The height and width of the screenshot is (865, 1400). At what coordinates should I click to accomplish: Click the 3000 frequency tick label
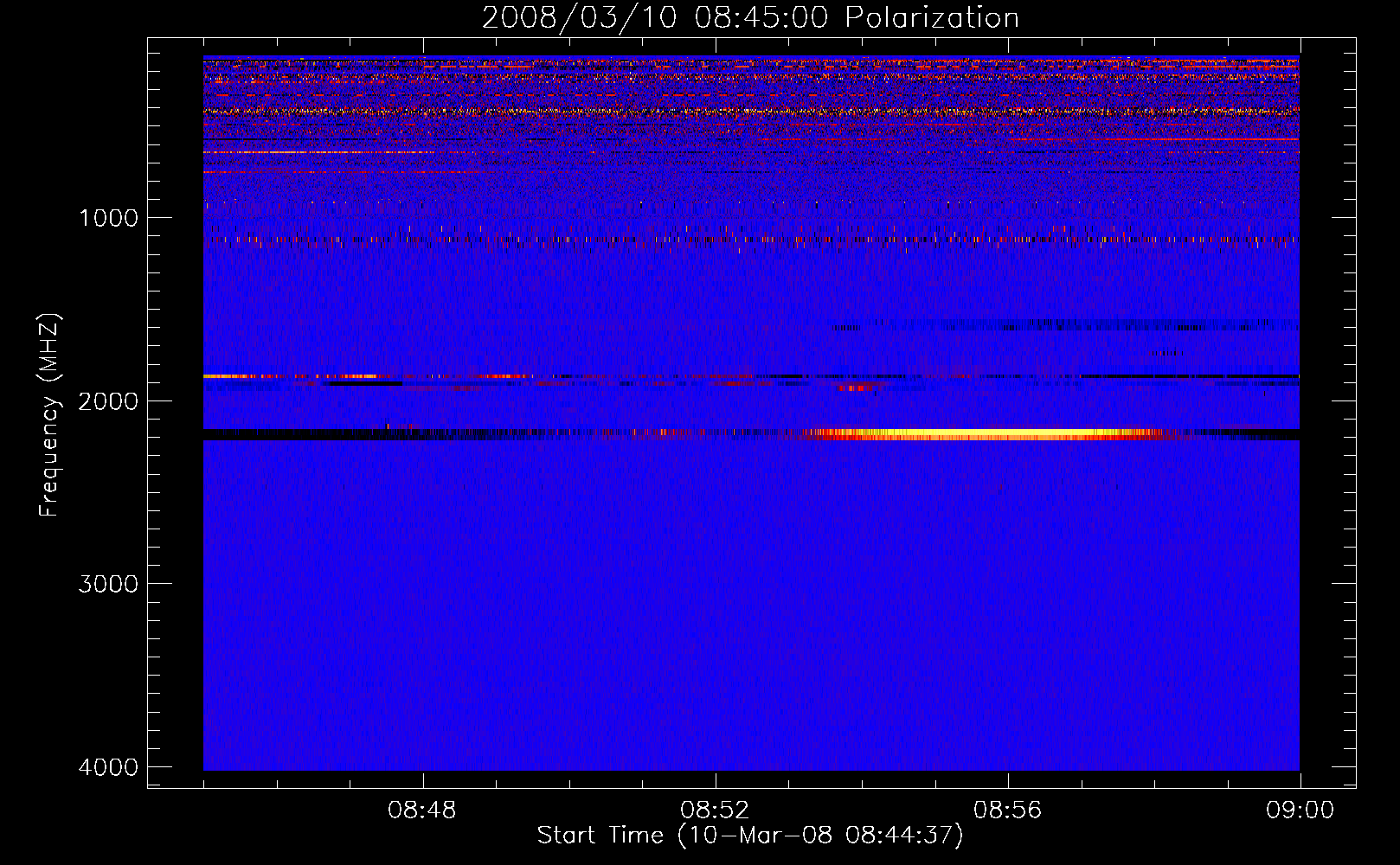tap(108, 584)
